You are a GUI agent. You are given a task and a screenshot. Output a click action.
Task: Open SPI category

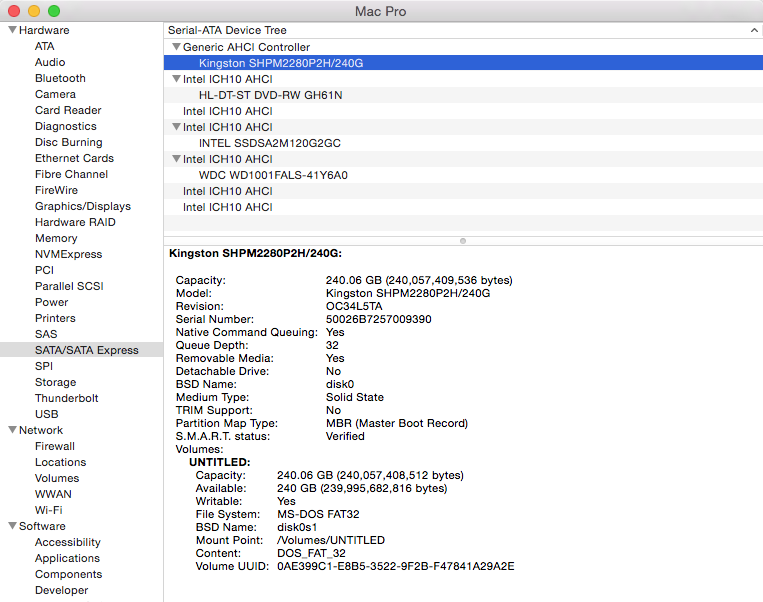[43, 366]
